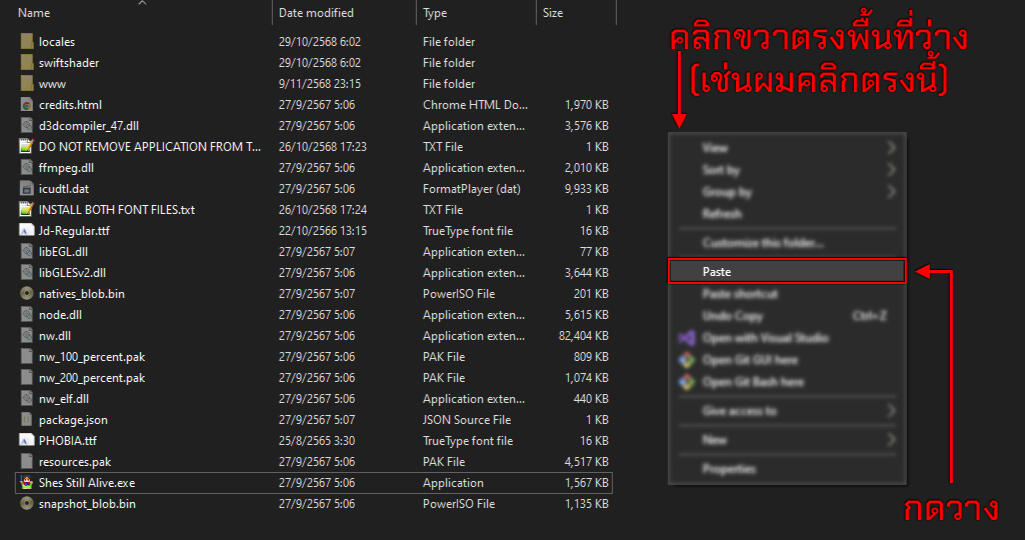Choose Paste from the context menu
The image size is (1025, 540).
click(717, 272)
